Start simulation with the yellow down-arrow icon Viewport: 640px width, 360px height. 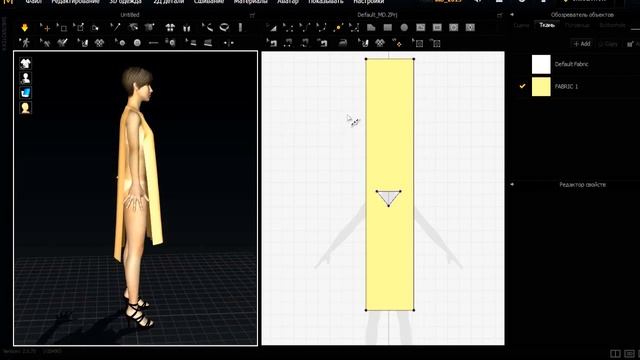[24, 28]
